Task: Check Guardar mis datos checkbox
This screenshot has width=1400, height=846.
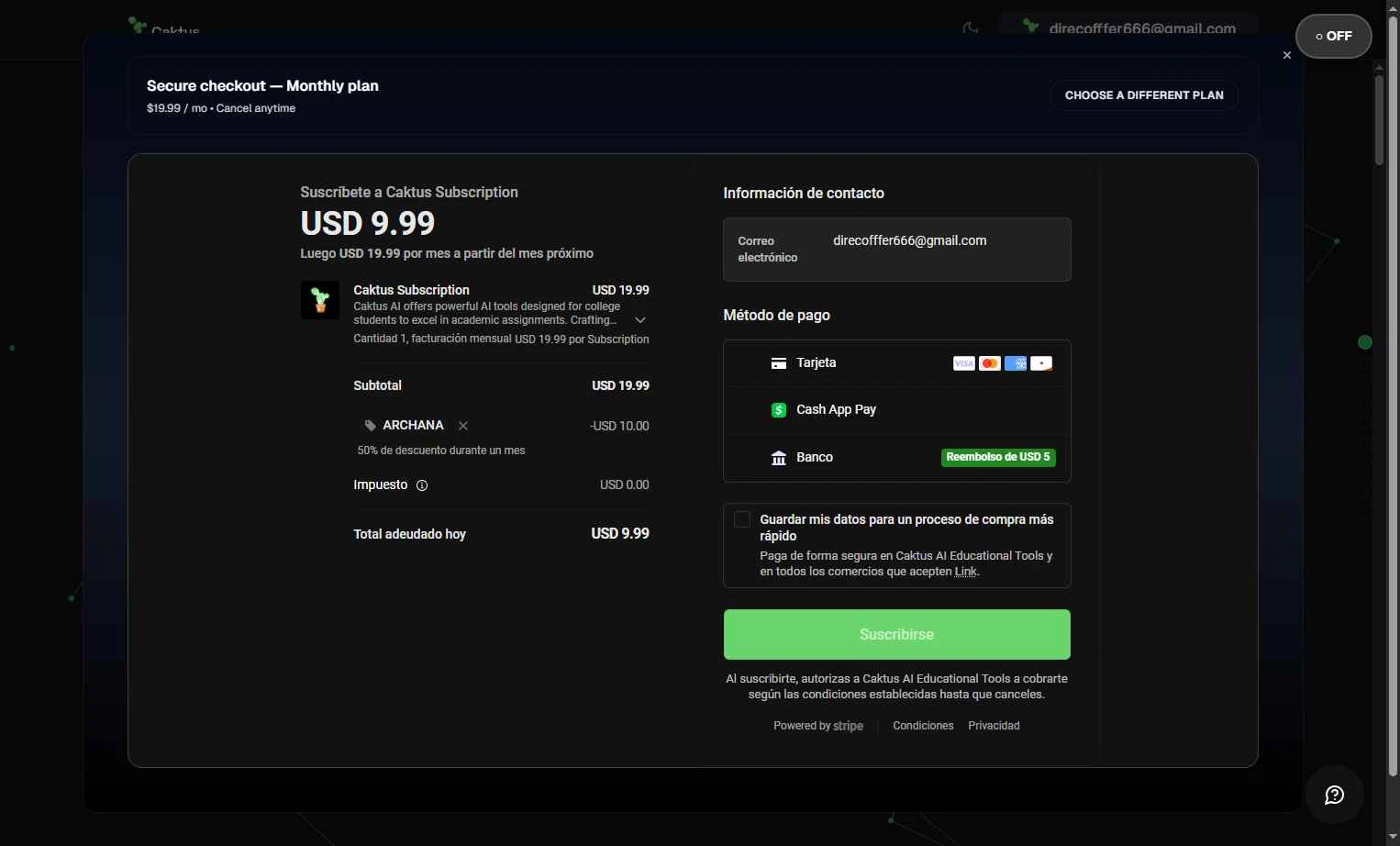Action: (742, 519)
